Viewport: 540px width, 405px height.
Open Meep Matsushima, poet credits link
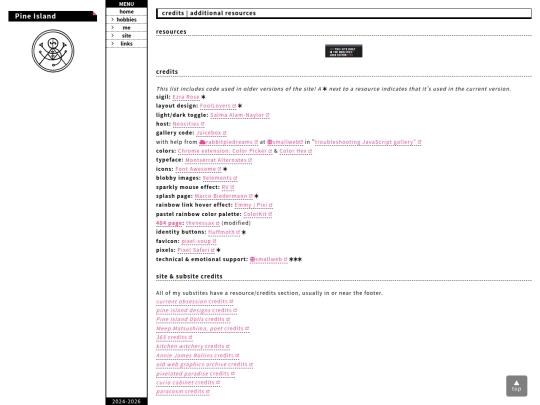(x=202, y=329)
